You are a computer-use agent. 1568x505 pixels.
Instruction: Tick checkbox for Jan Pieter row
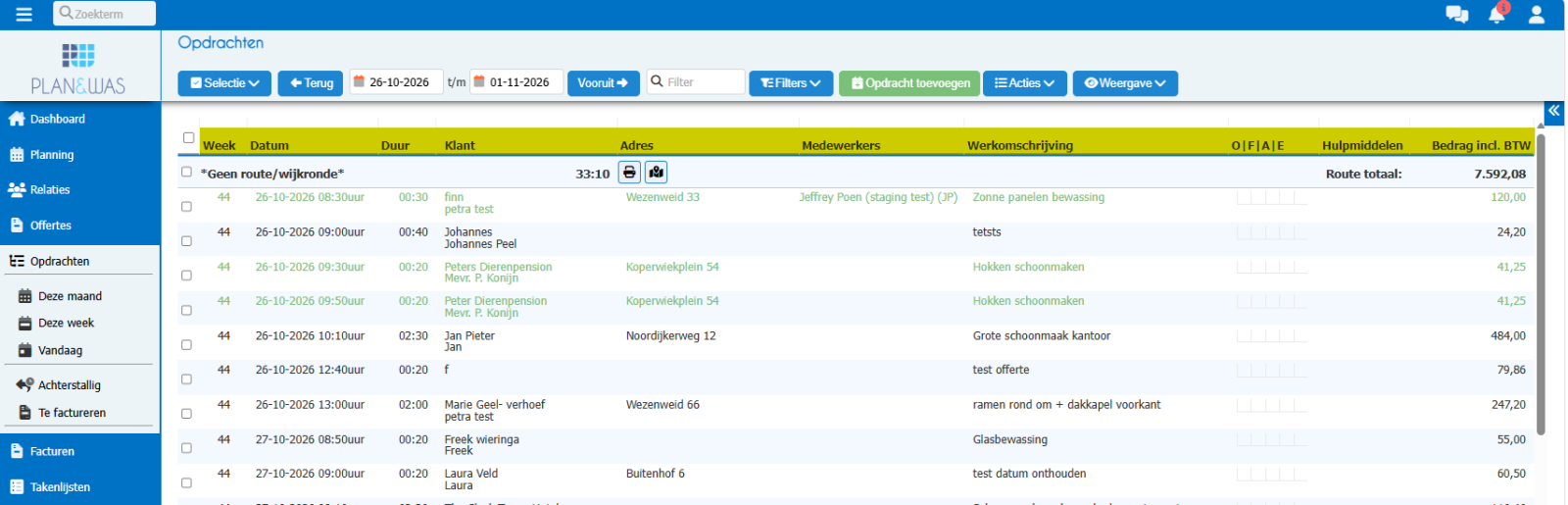(x=186, y=345)
